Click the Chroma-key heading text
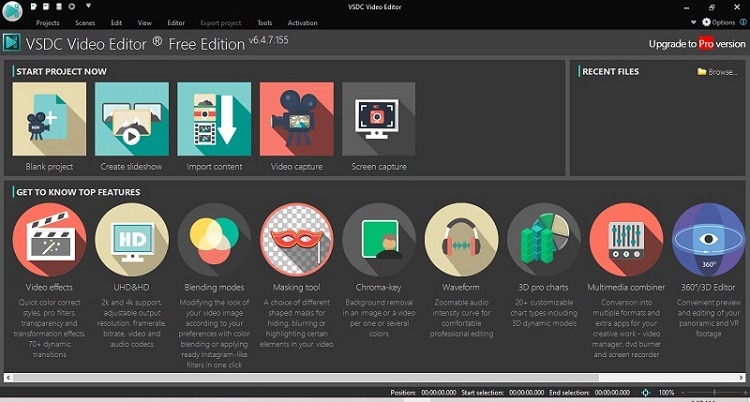This screenshot has height=402, width=750. [378, 288]
